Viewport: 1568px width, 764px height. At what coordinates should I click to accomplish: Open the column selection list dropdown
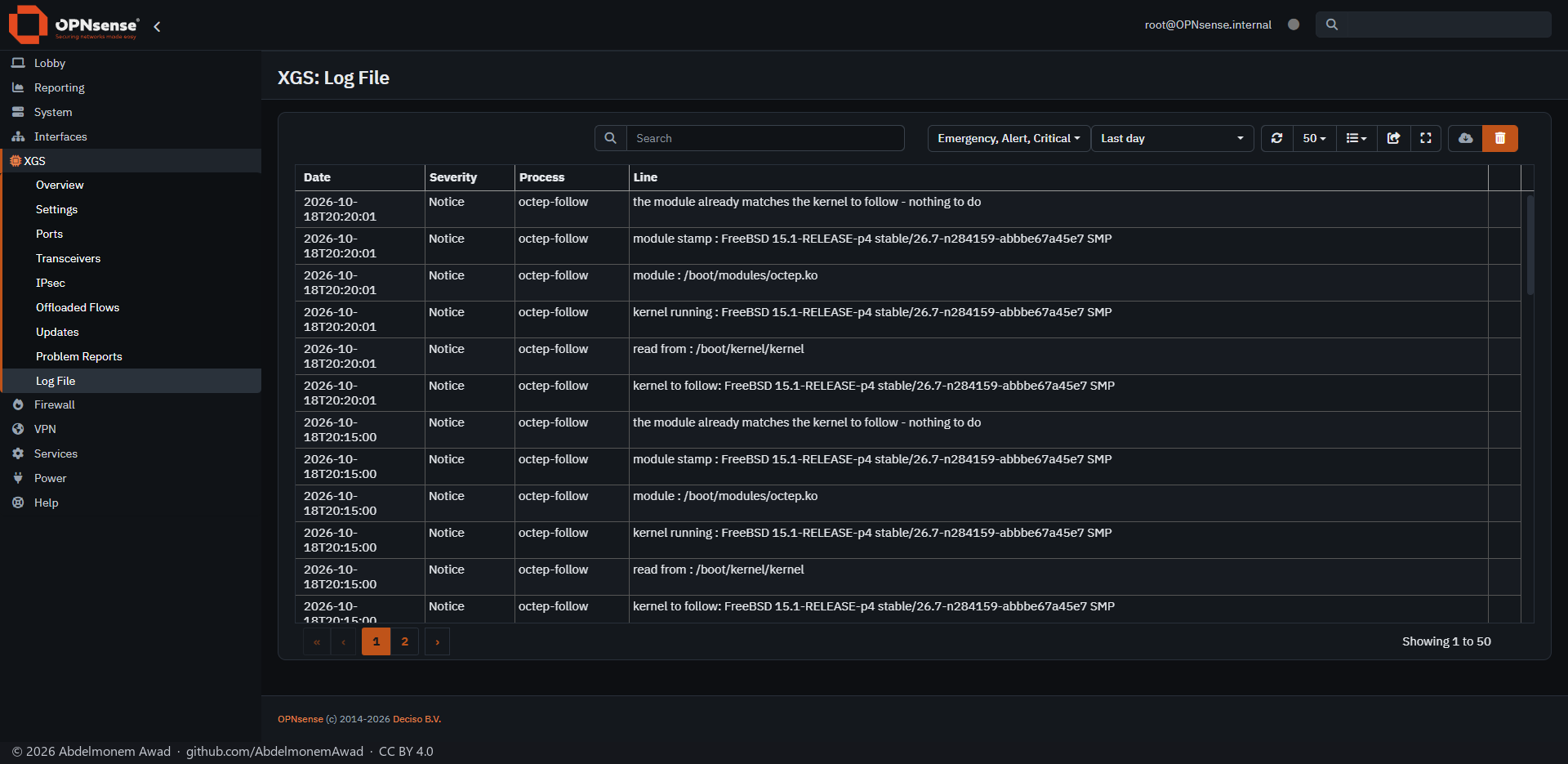pos(1356,138)
